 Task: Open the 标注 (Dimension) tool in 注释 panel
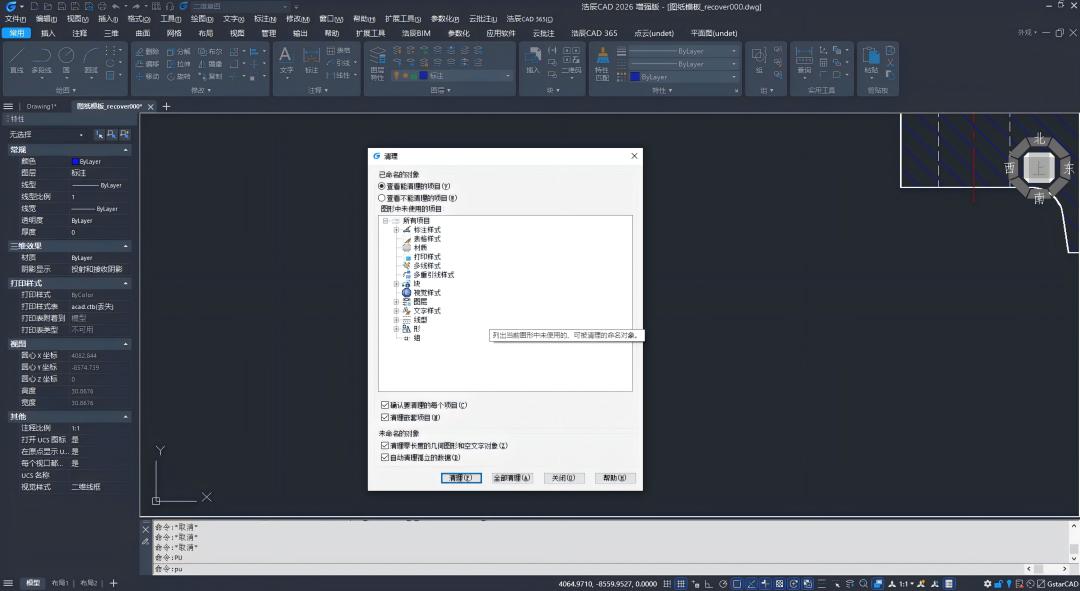click(x=311, y=59)
